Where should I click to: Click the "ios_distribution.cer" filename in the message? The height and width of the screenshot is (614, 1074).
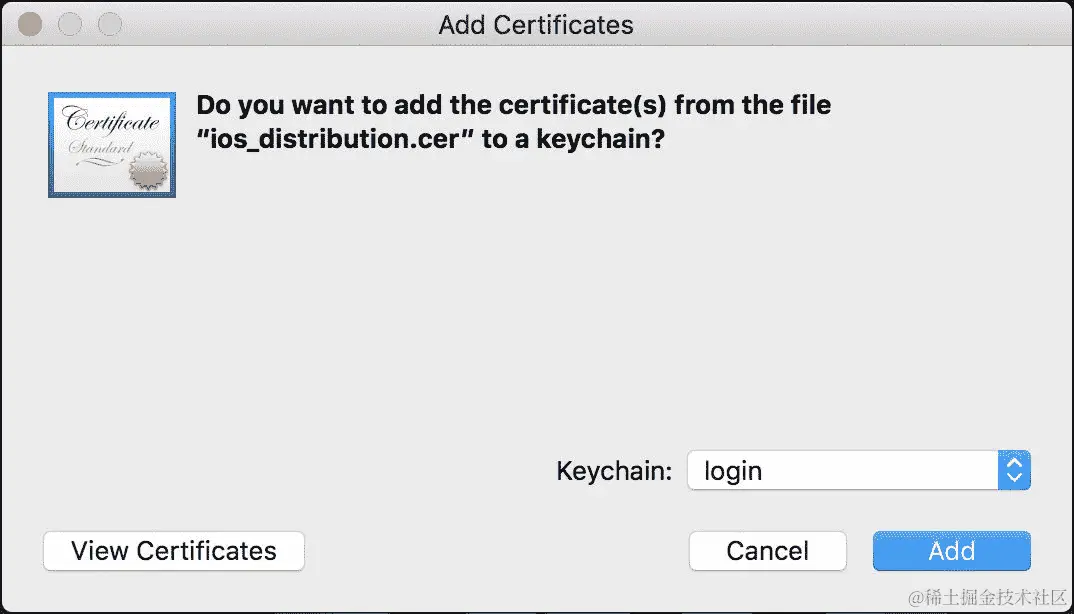coord(336,139)
